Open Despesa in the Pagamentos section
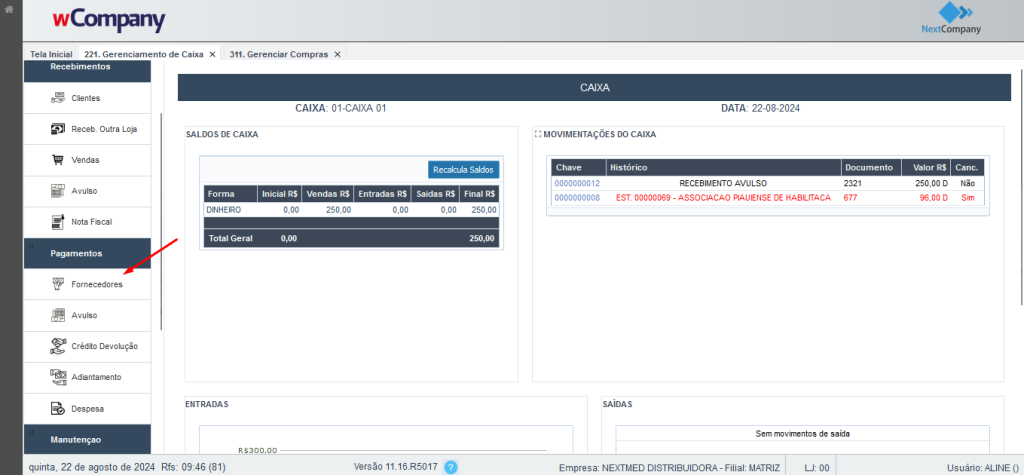 coord(87,408)
